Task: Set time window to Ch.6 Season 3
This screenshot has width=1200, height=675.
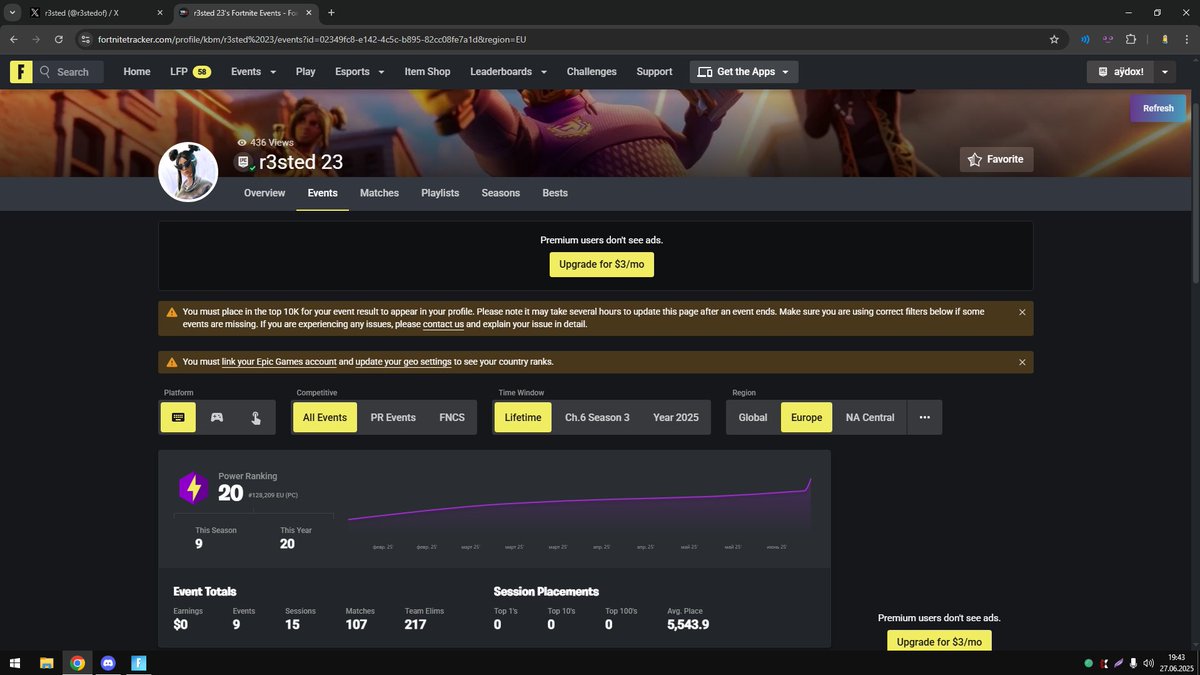Action: tap(597, 417)
